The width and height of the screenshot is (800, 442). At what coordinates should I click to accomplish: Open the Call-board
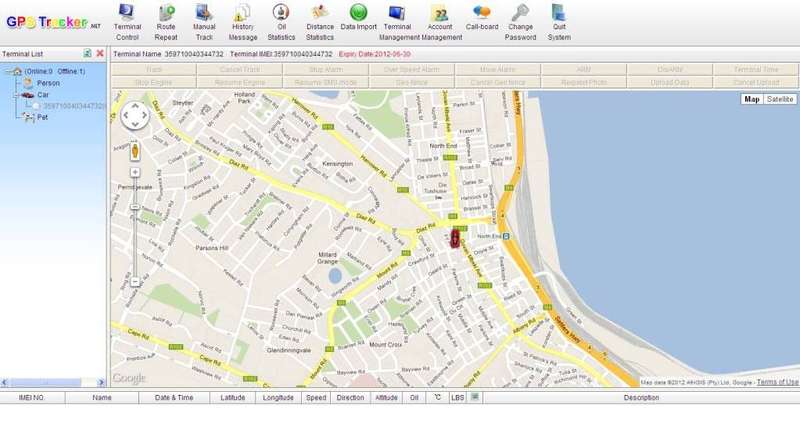tap(482, 17)
